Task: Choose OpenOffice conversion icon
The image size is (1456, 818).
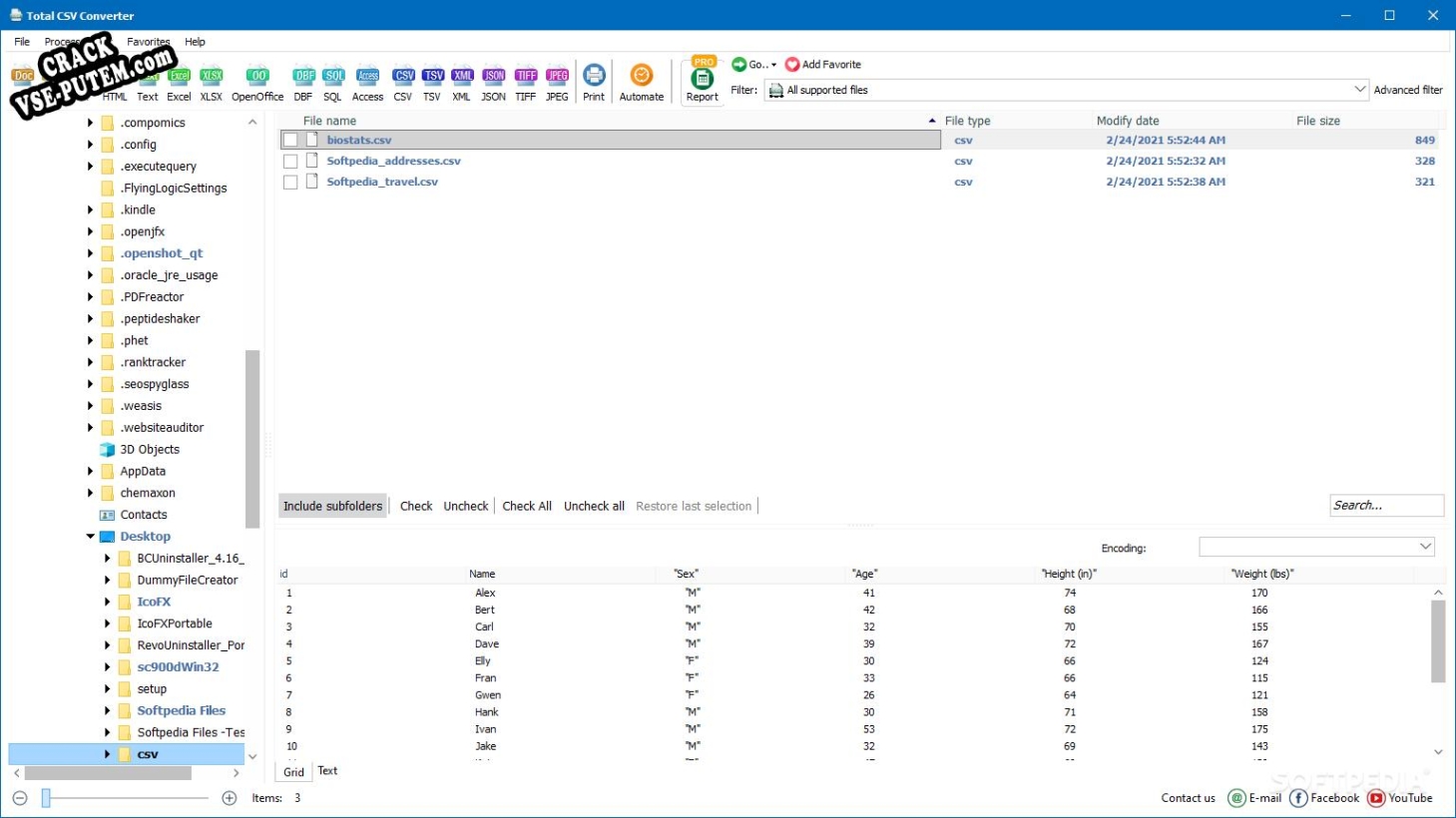Action: click(x=257, y=84)
